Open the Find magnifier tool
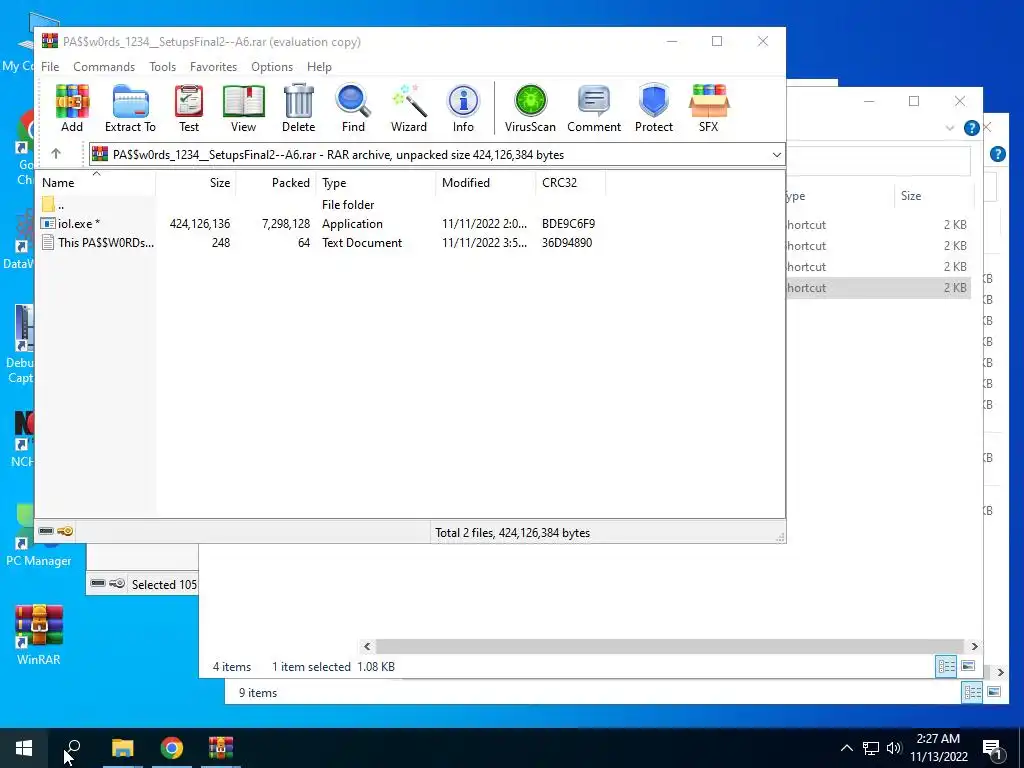Viewport: 1024px width, 768px height. (x=353, y=108)
